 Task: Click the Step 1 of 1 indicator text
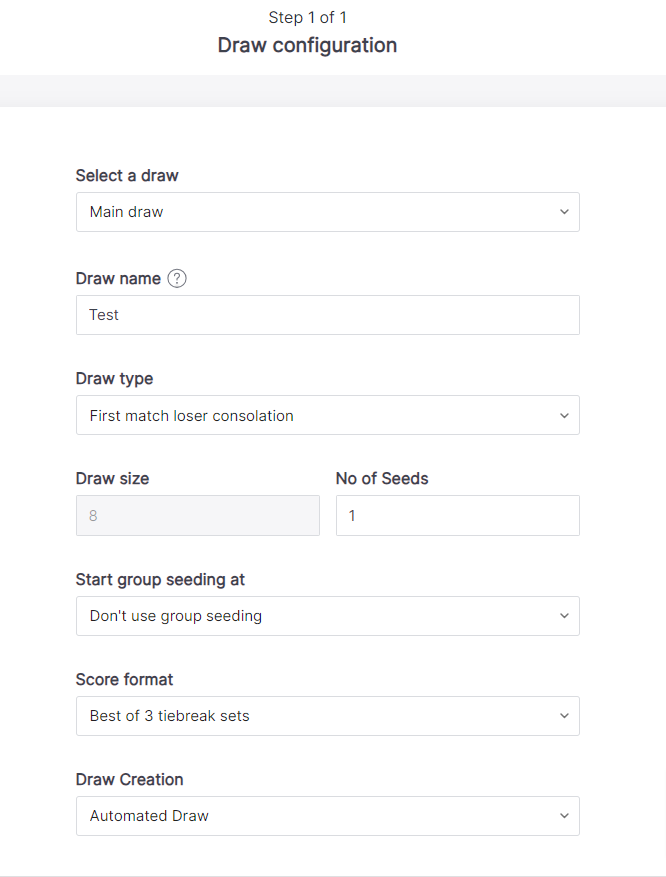(308, 17)
